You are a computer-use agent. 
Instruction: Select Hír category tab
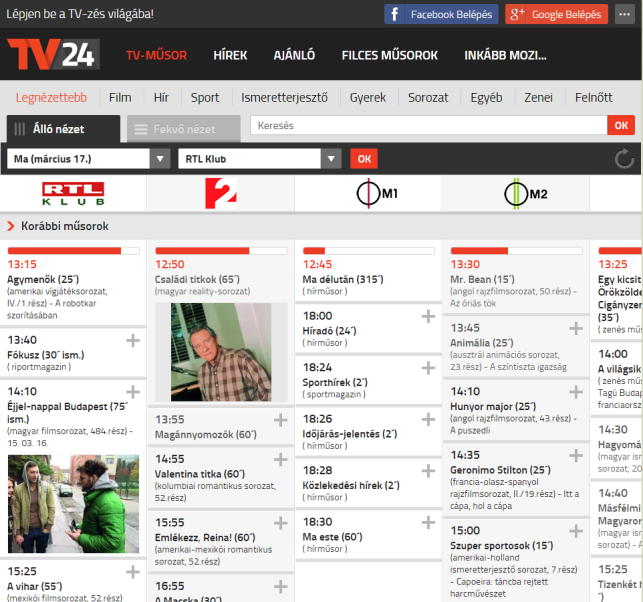click(x=161, y=98)
